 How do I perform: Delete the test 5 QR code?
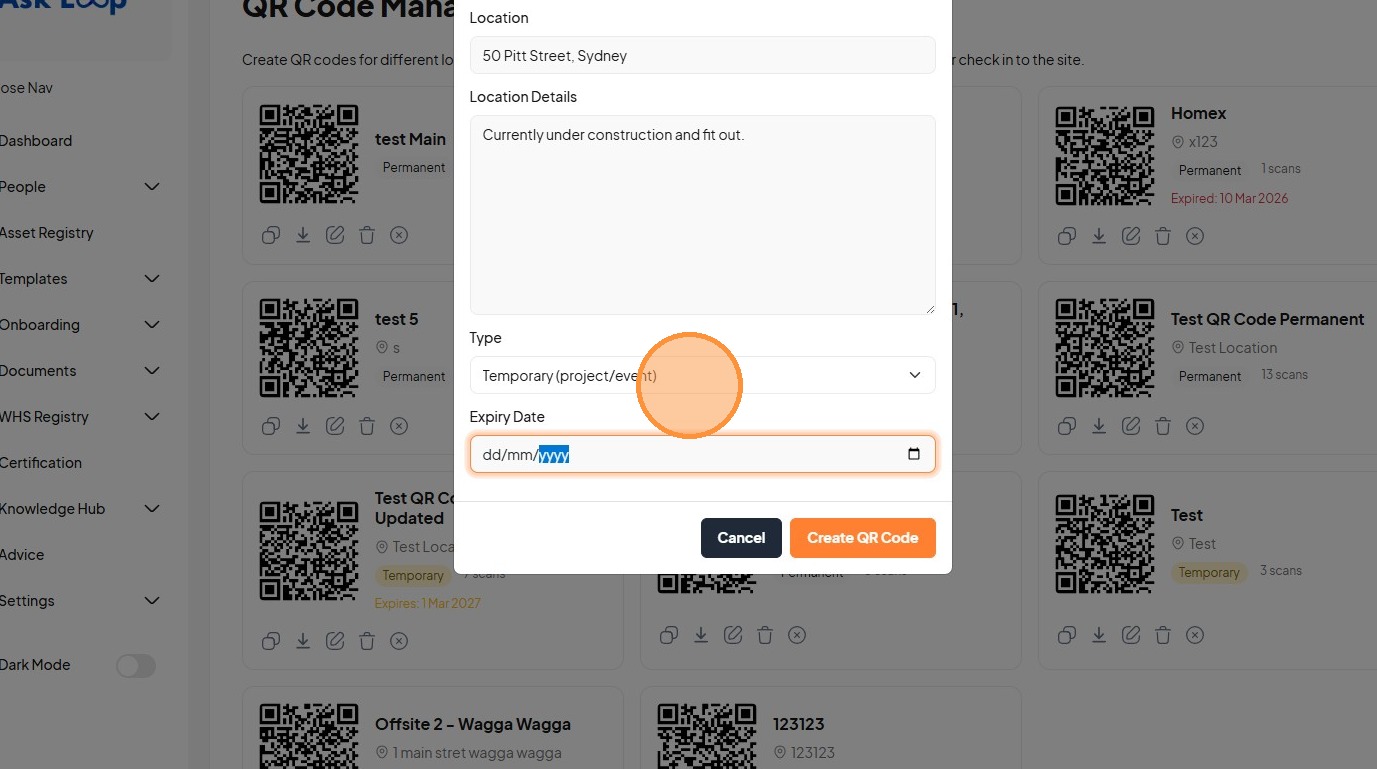(x=367, y=426)
